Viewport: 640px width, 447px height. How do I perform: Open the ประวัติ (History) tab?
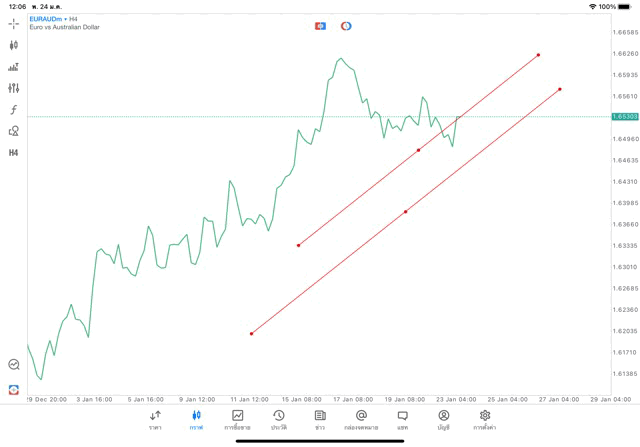click(279, 420)
